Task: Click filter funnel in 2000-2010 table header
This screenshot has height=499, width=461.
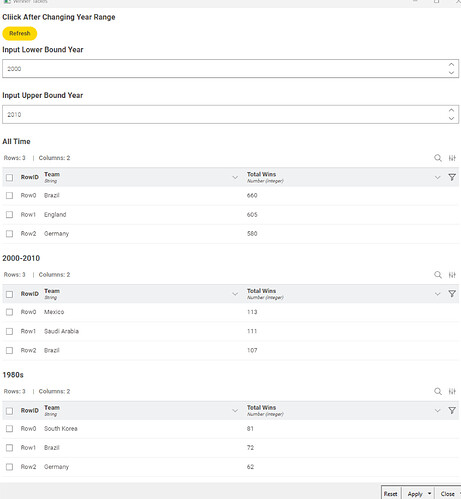Action: (x=452, y=294)
